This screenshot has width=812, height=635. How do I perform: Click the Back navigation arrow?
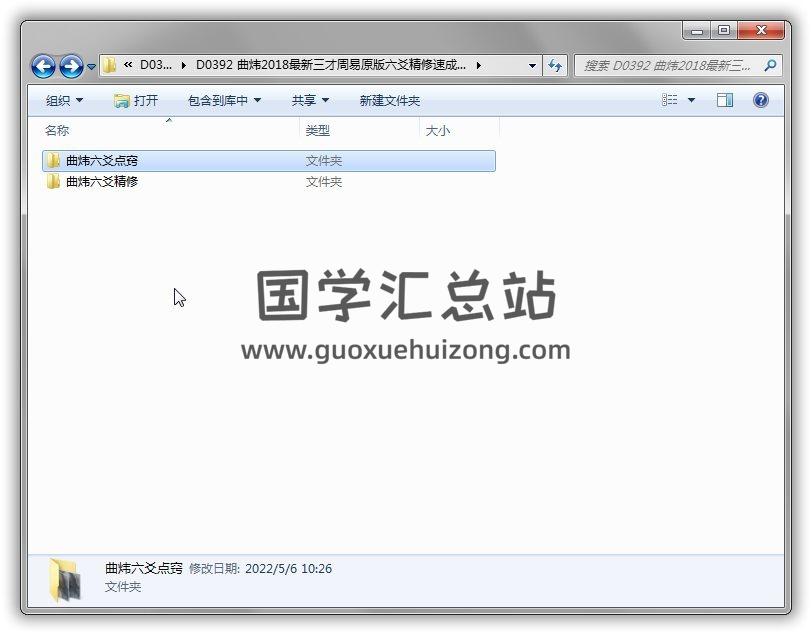tap(43, 66)
